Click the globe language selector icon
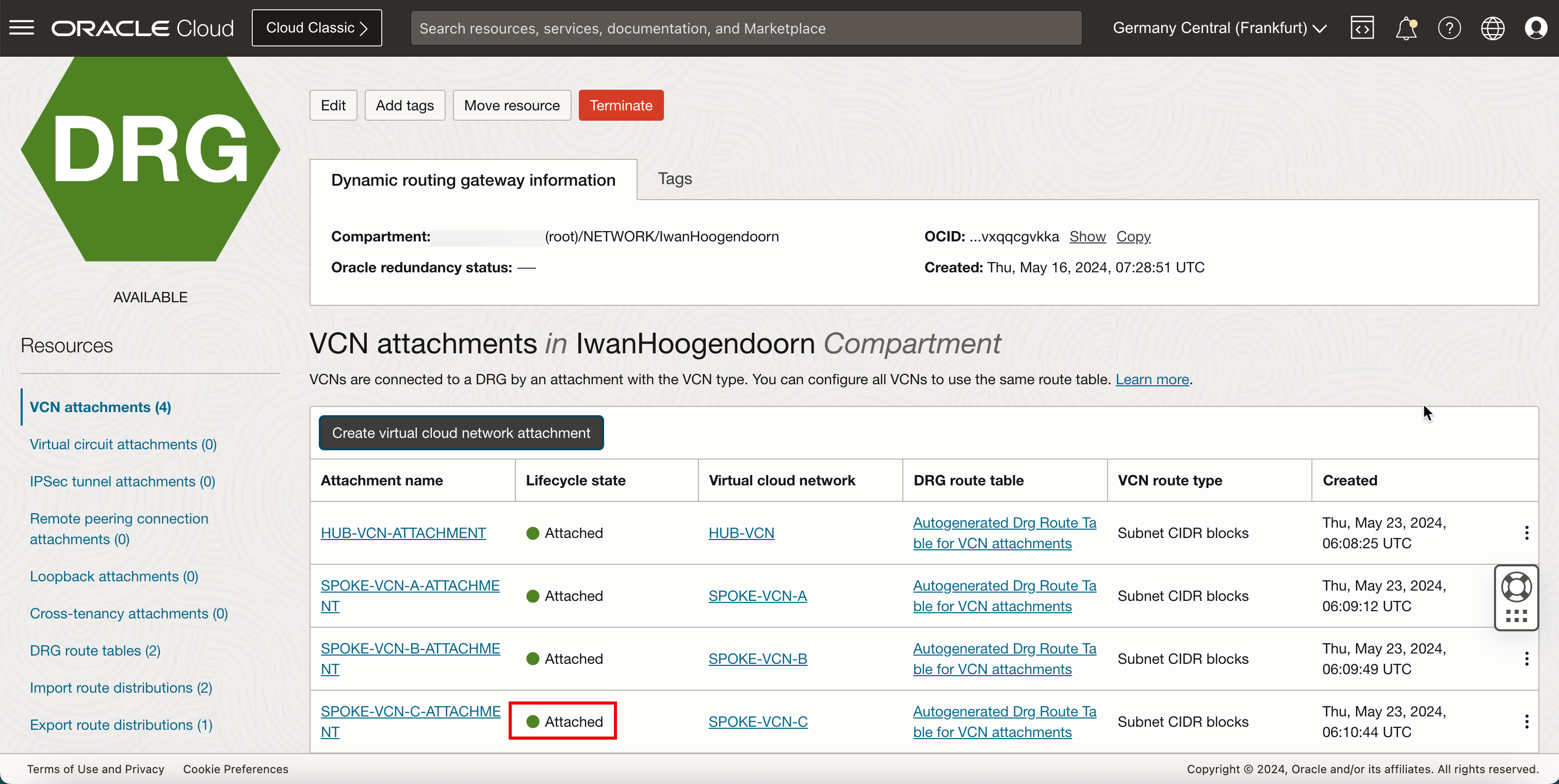The image size is (1559, 784). tap(1492, 28)
